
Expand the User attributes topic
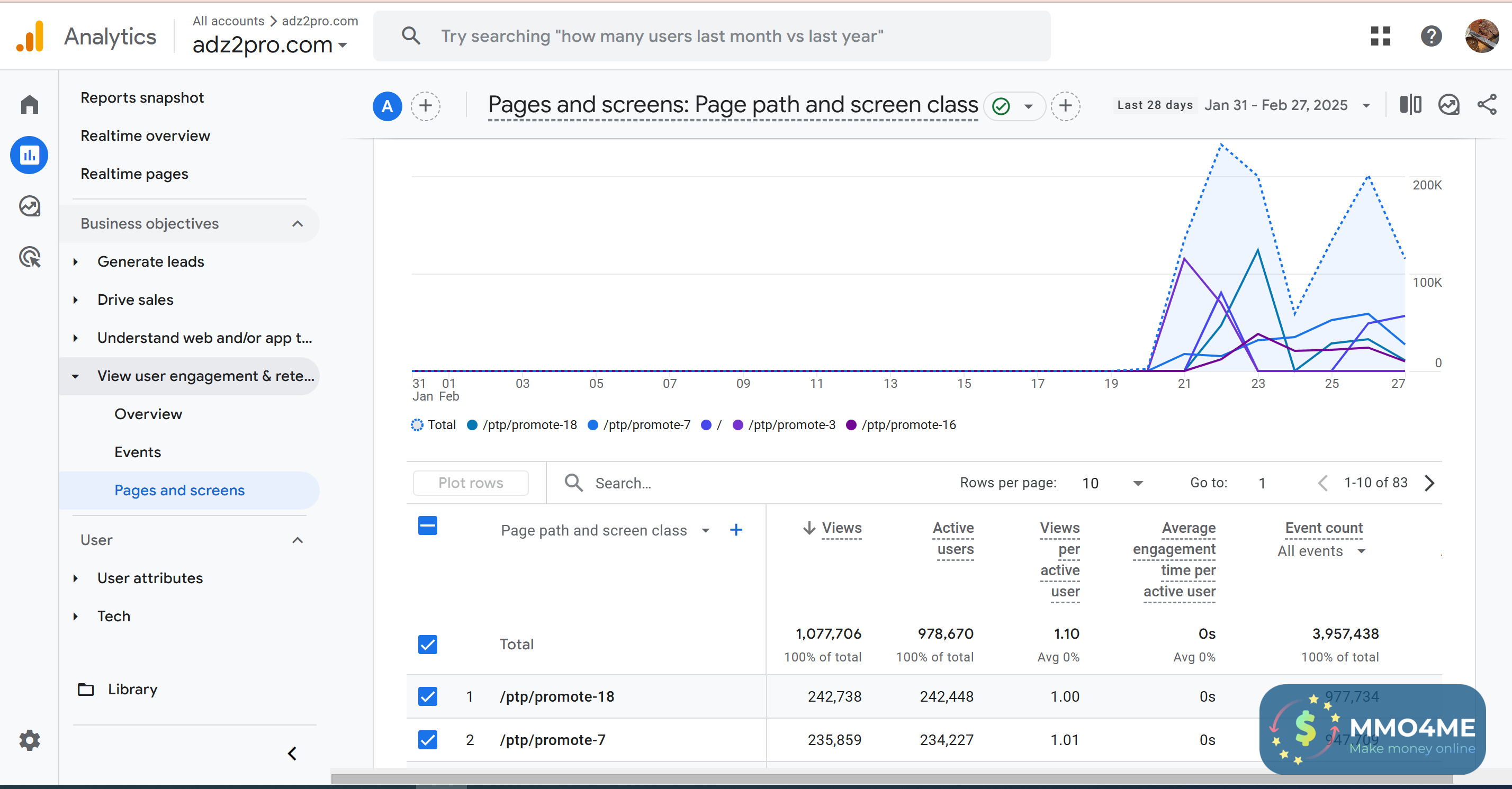click(x=75, y=578)
